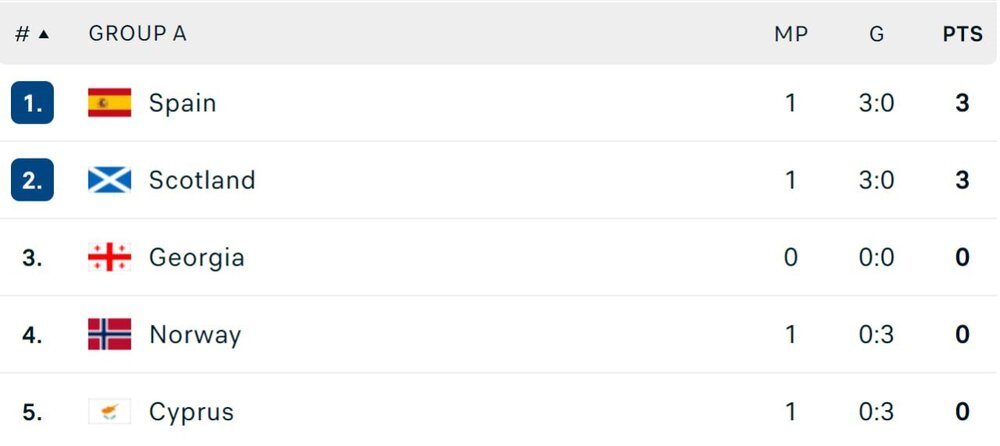Sort standings by the PTS column
The image size is (1000, 446).
(x=962, y=34)
